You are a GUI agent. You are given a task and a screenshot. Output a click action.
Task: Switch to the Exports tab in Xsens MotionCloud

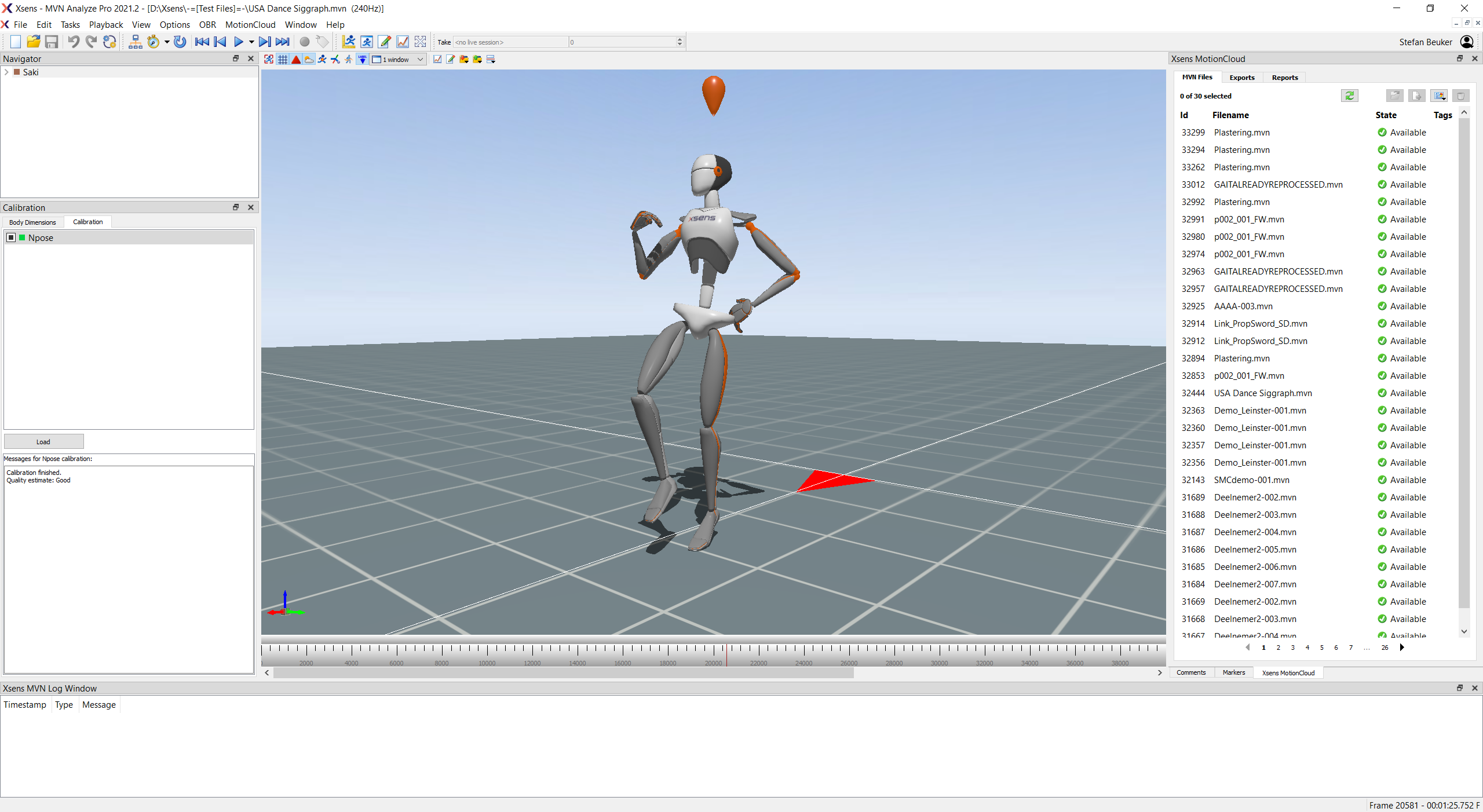click(x=1242, y=77)
